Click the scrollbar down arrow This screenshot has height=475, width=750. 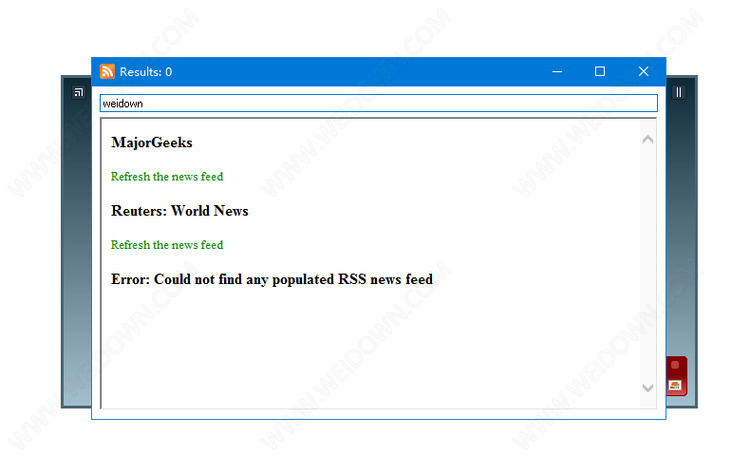point(648,387)
